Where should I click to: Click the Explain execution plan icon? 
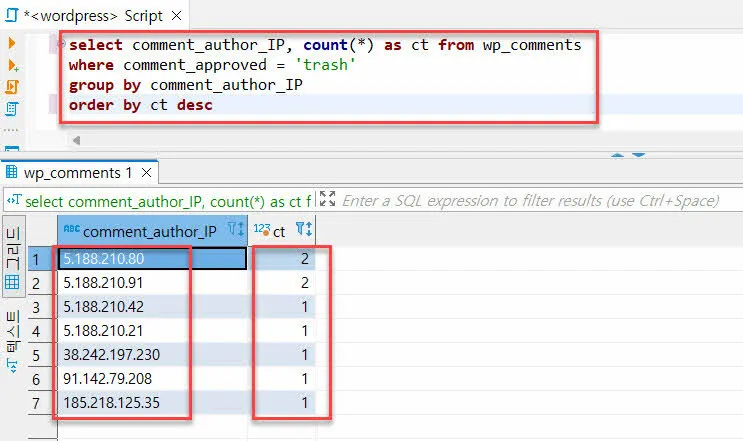pos(12,108)
